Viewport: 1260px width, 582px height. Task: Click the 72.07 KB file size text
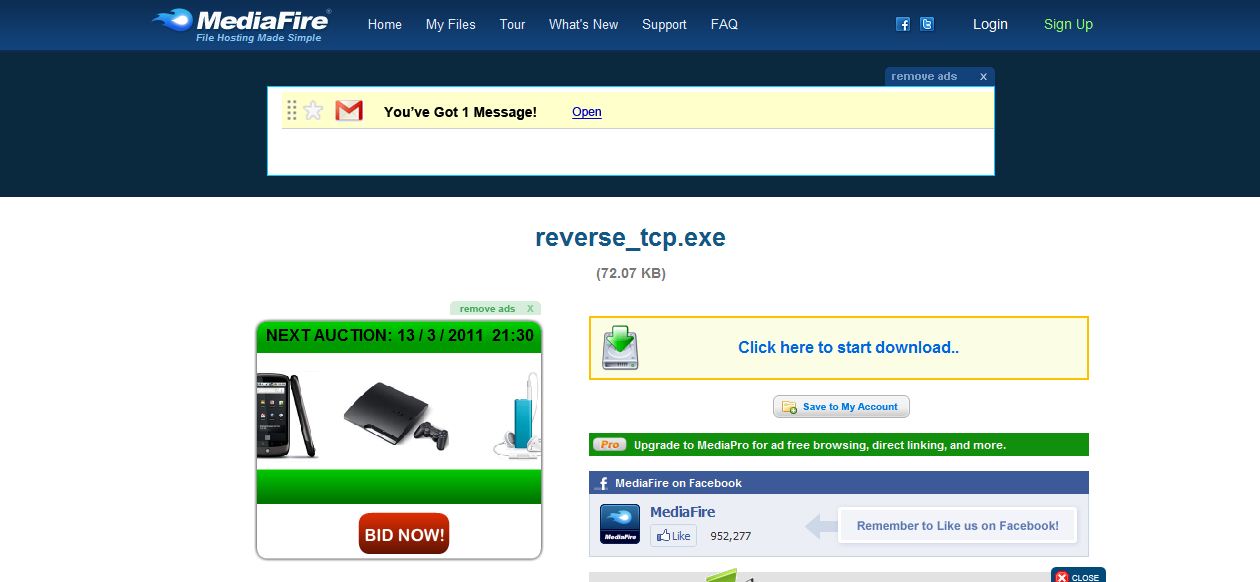tap(631, 273)
